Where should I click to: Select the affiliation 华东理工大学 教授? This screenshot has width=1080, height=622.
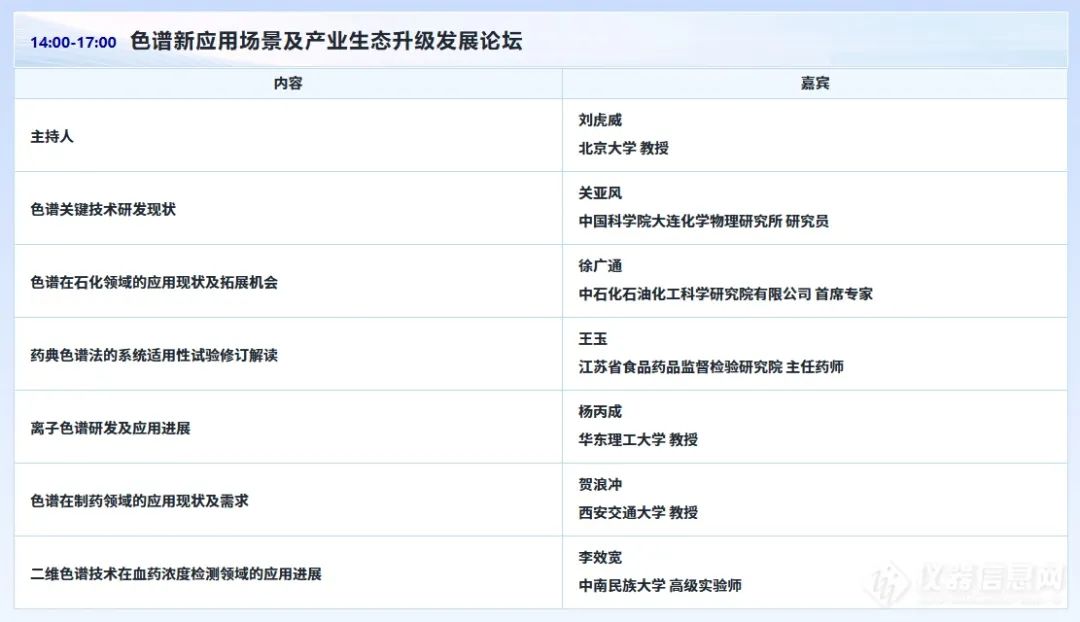[638, 440]
